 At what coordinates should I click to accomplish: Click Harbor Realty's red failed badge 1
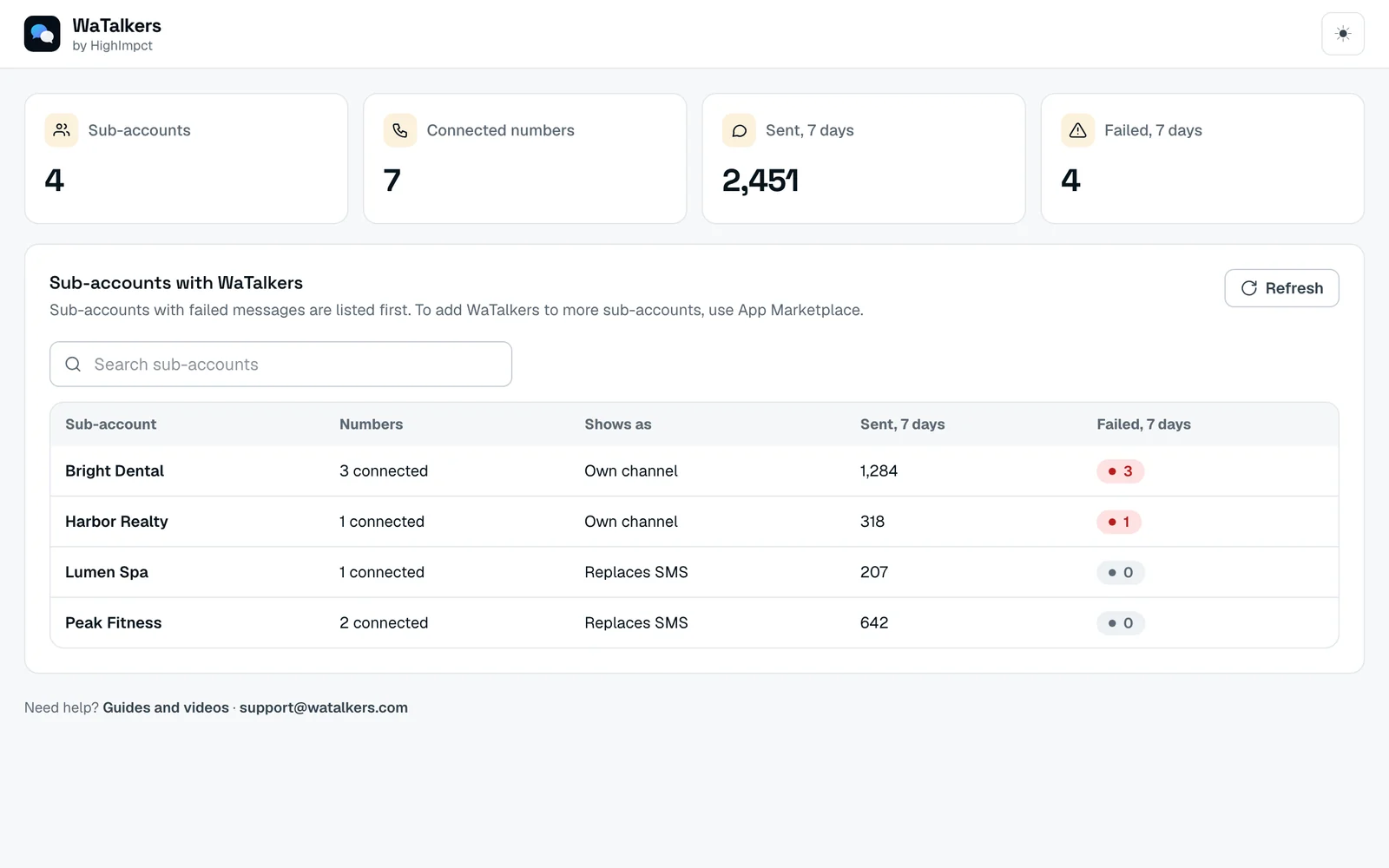pos(1119,522)
